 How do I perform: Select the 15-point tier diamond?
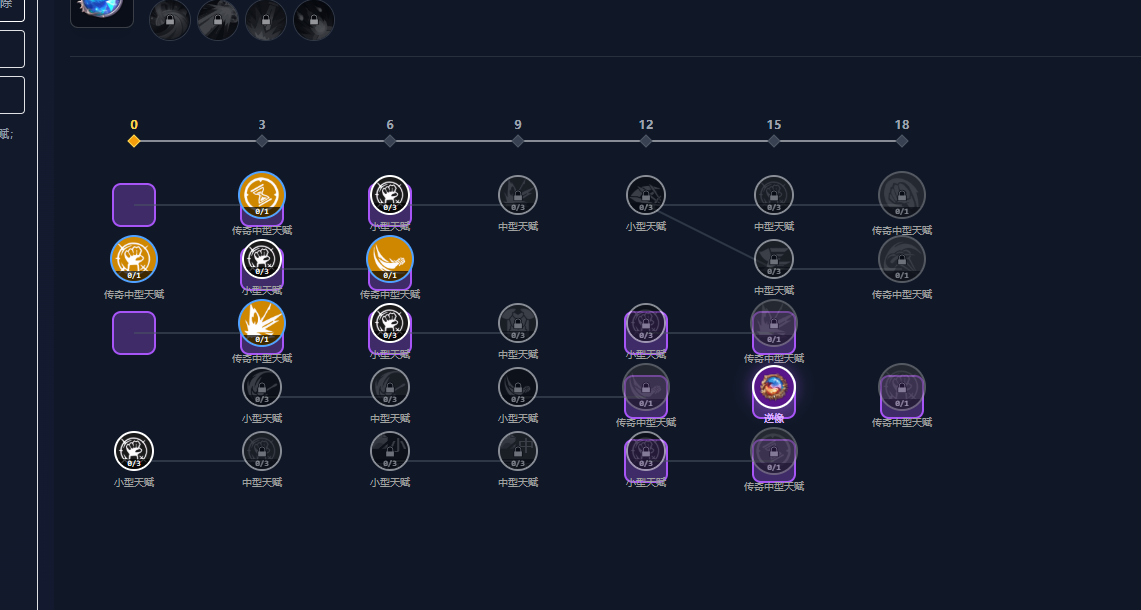point(774,141)
